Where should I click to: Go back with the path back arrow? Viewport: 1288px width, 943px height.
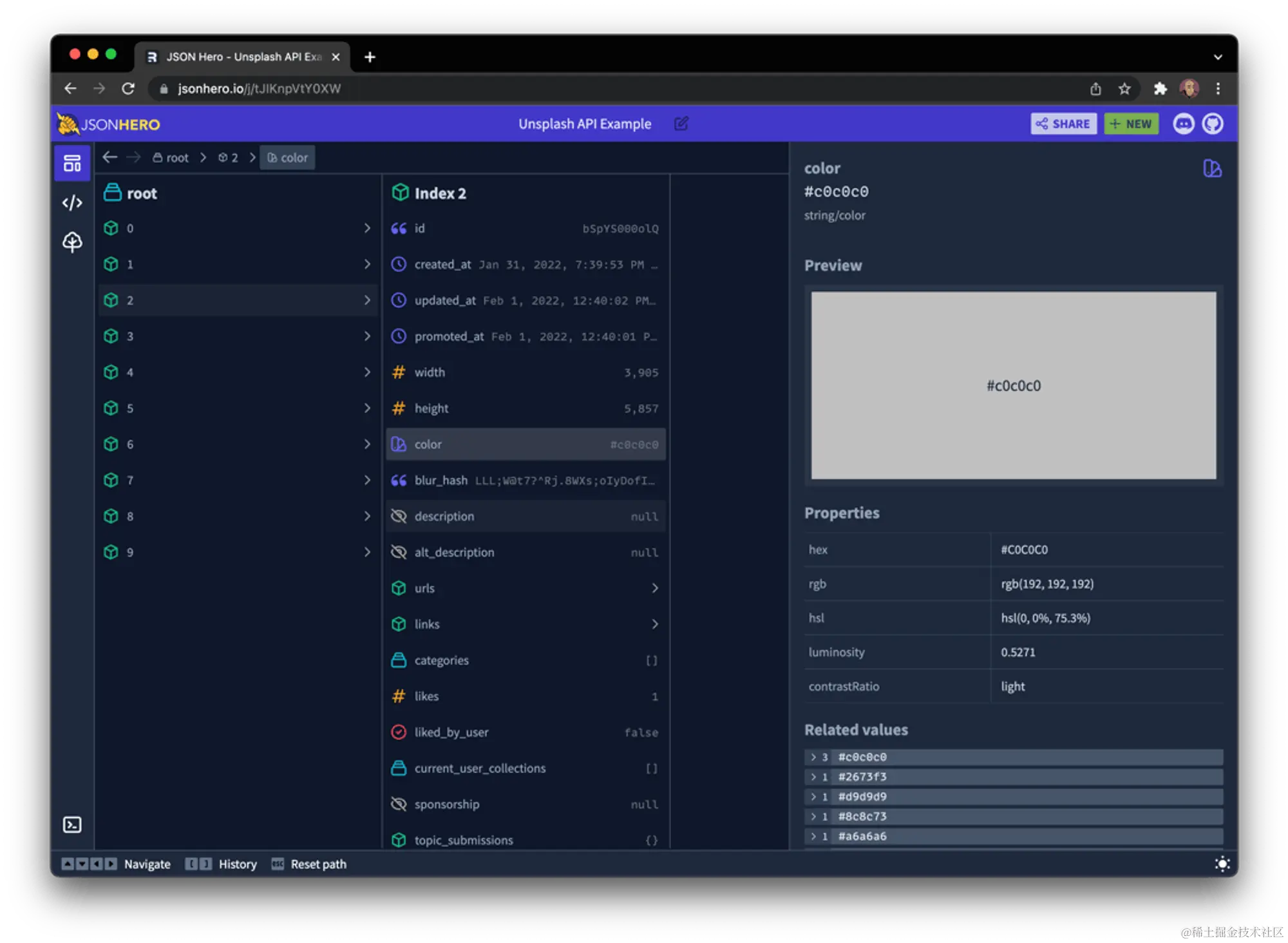coord(110,157)
